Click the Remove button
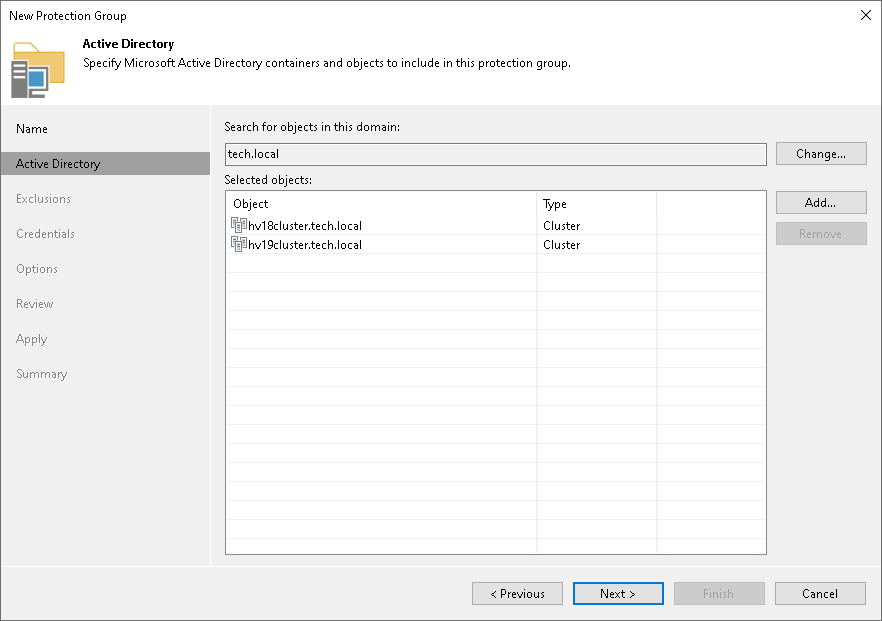 pos(821,233)
